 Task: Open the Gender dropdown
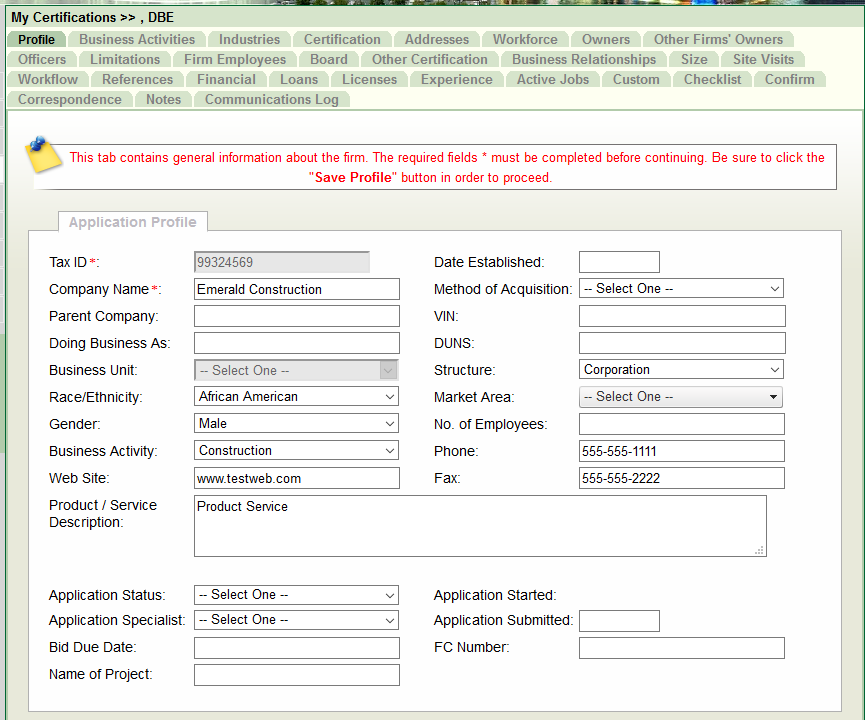pyautogui.click(x=296, y=424)
